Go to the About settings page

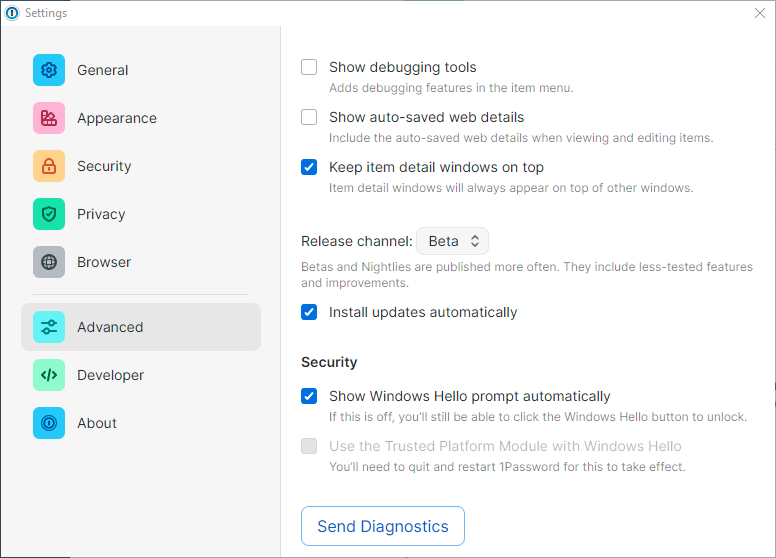(97, 423)
